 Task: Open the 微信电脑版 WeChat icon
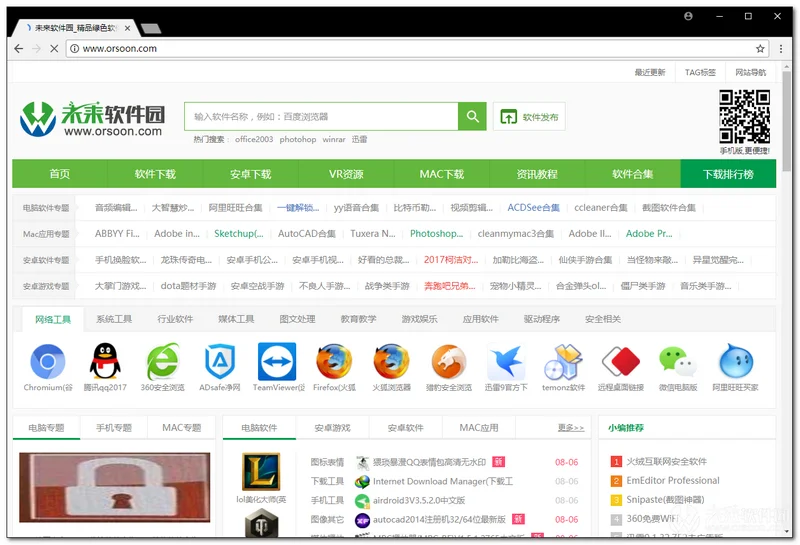coord(678,362)
